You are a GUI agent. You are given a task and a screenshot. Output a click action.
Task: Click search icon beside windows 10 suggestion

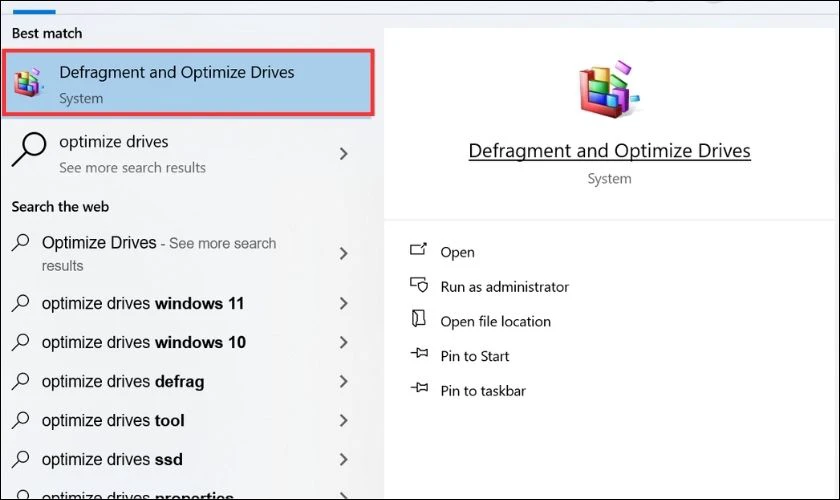click(21, 342)
